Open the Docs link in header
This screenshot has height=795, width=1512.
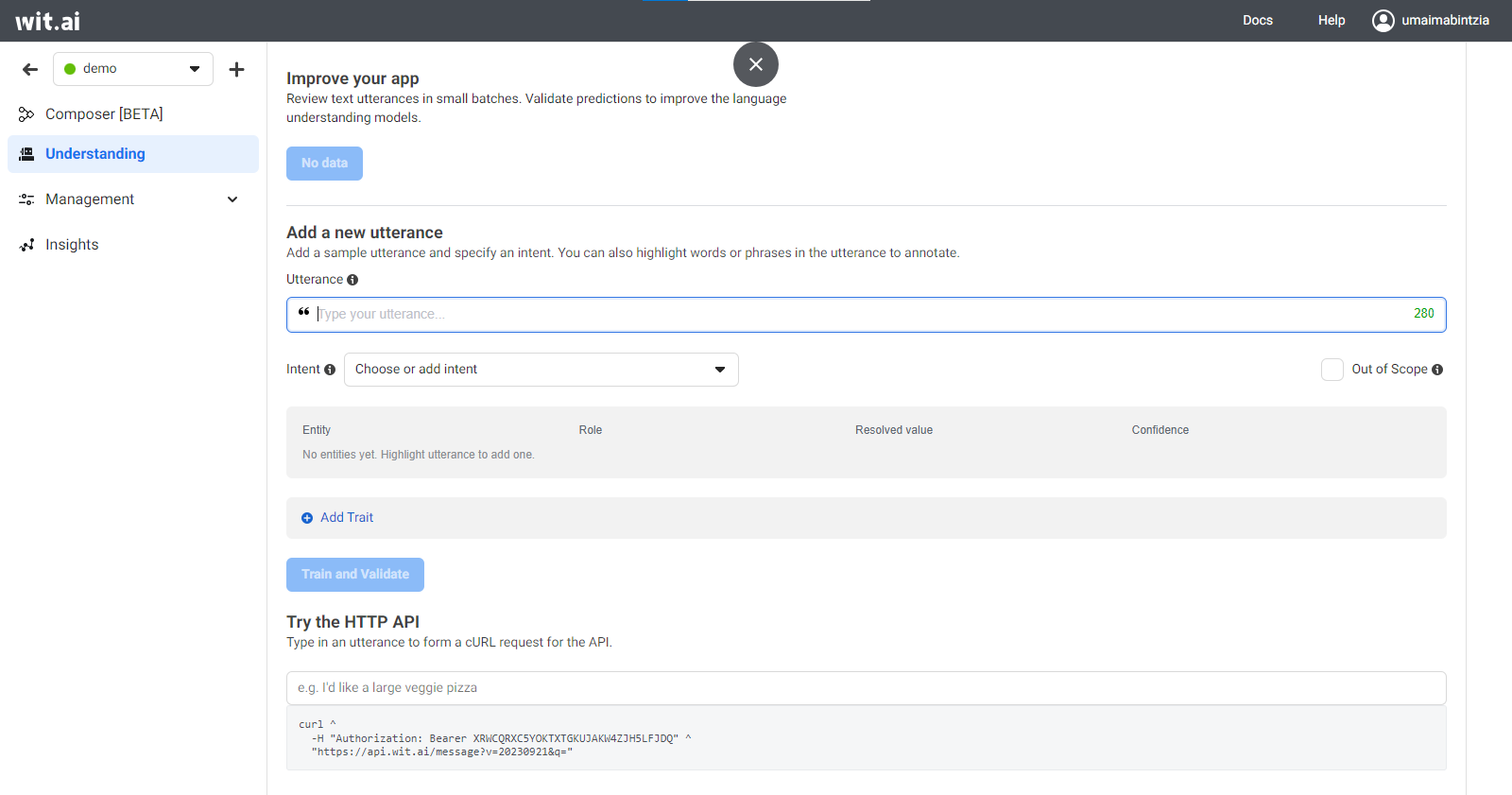pyautogui.click(x=1257, y=21)
